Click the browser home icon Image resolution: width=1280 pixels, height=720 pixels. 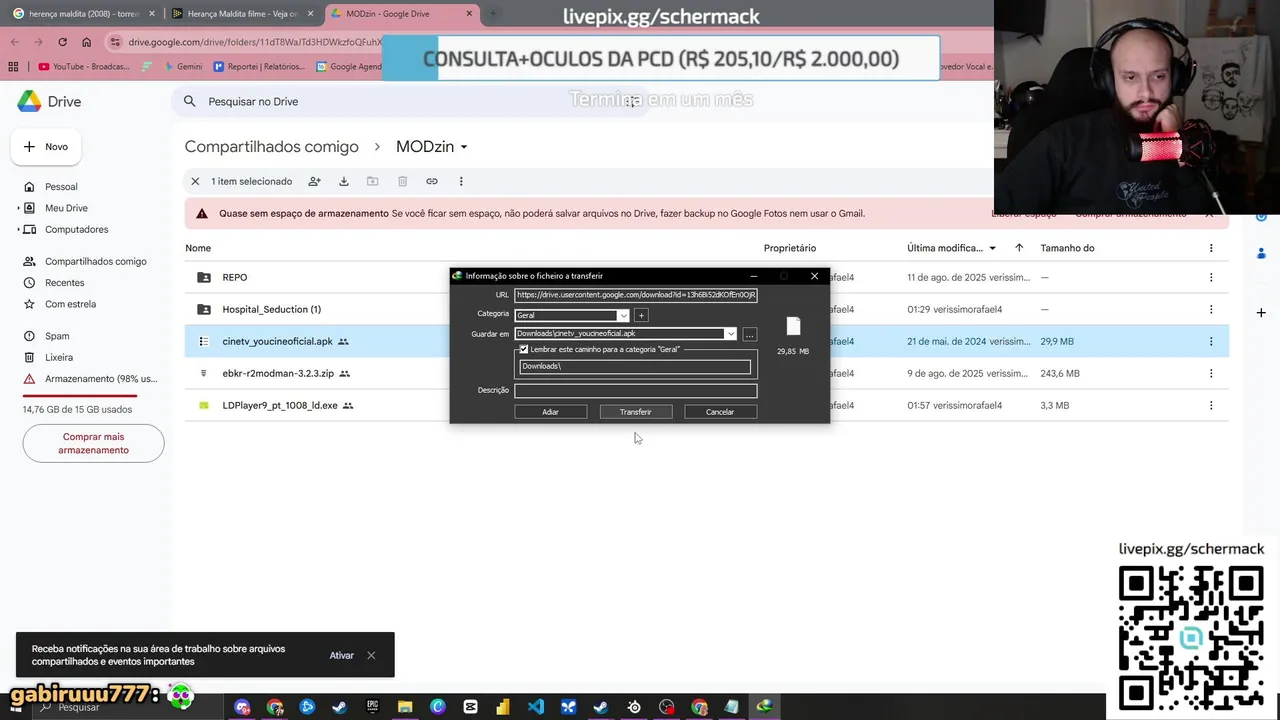87,42
